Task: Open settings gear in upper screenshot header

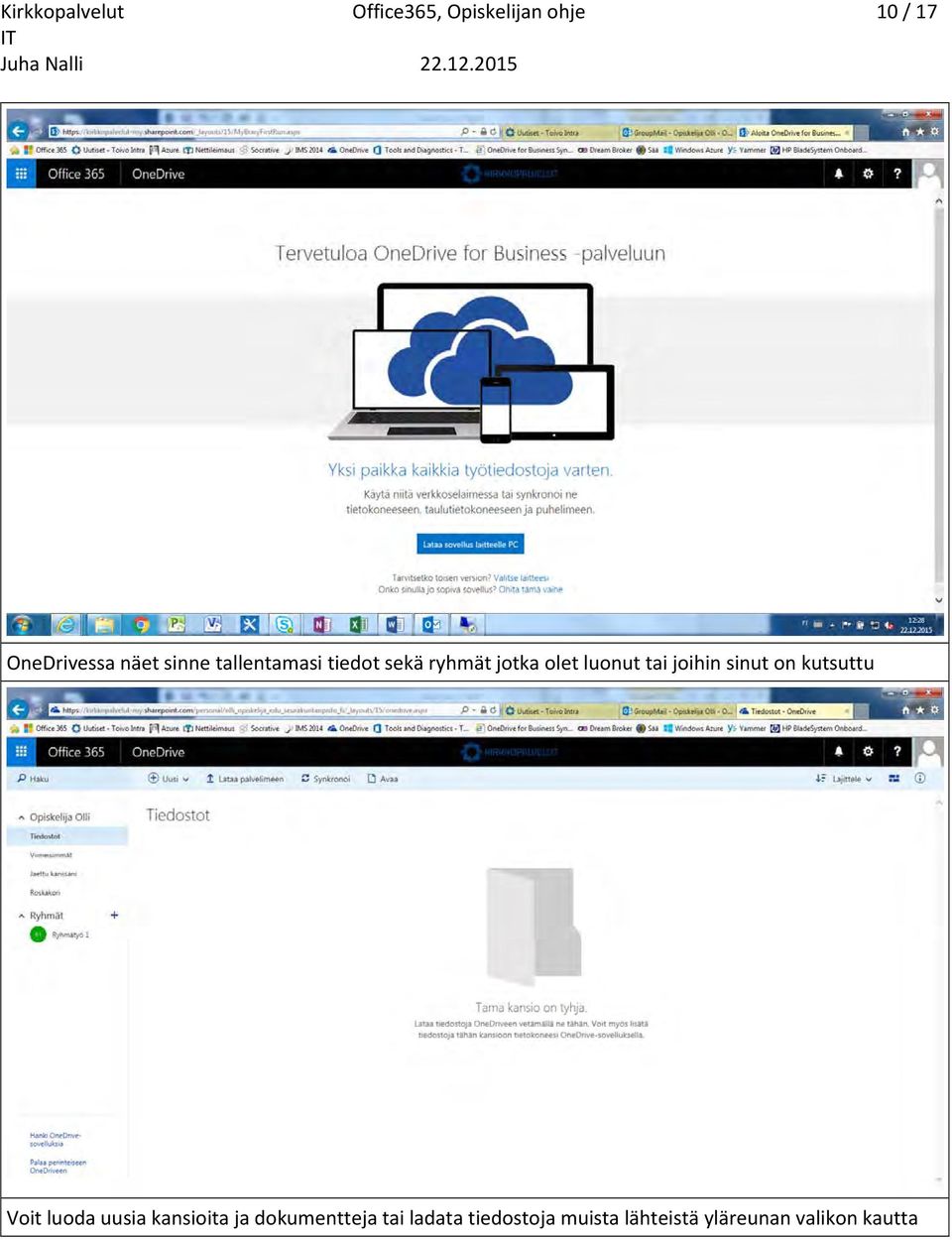Action: click(x=868, y=174)
